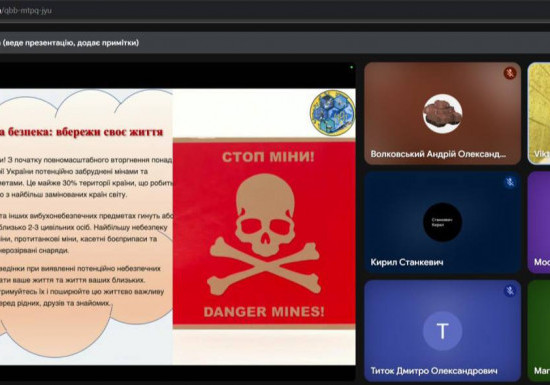Click the skull and crossbones symbol

pos(264,234)
